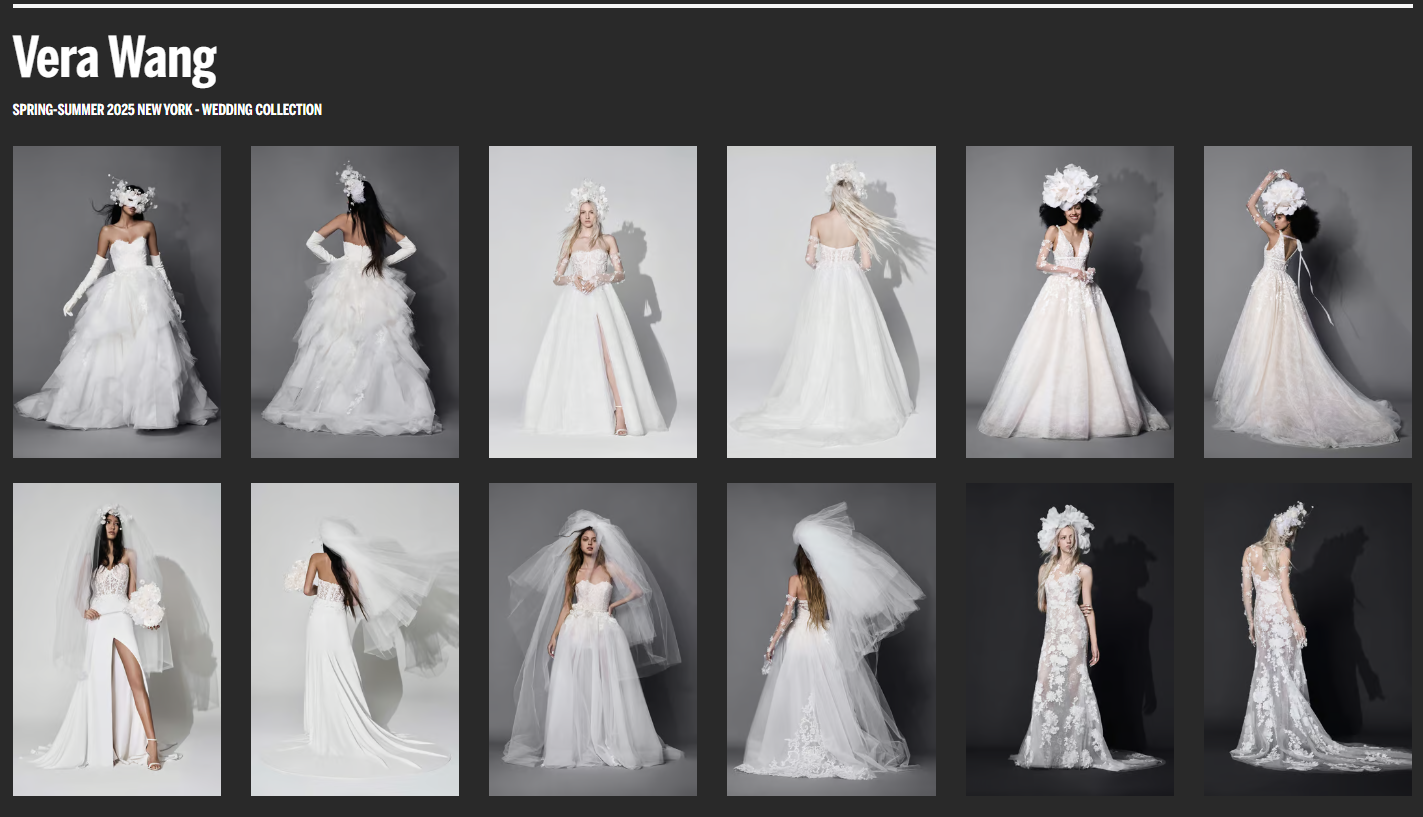Image resolution: width=1423 pixels, height=817 pixels.
Task: Open thumbnail of model in white gloves, front view
Action: [117, 302]
